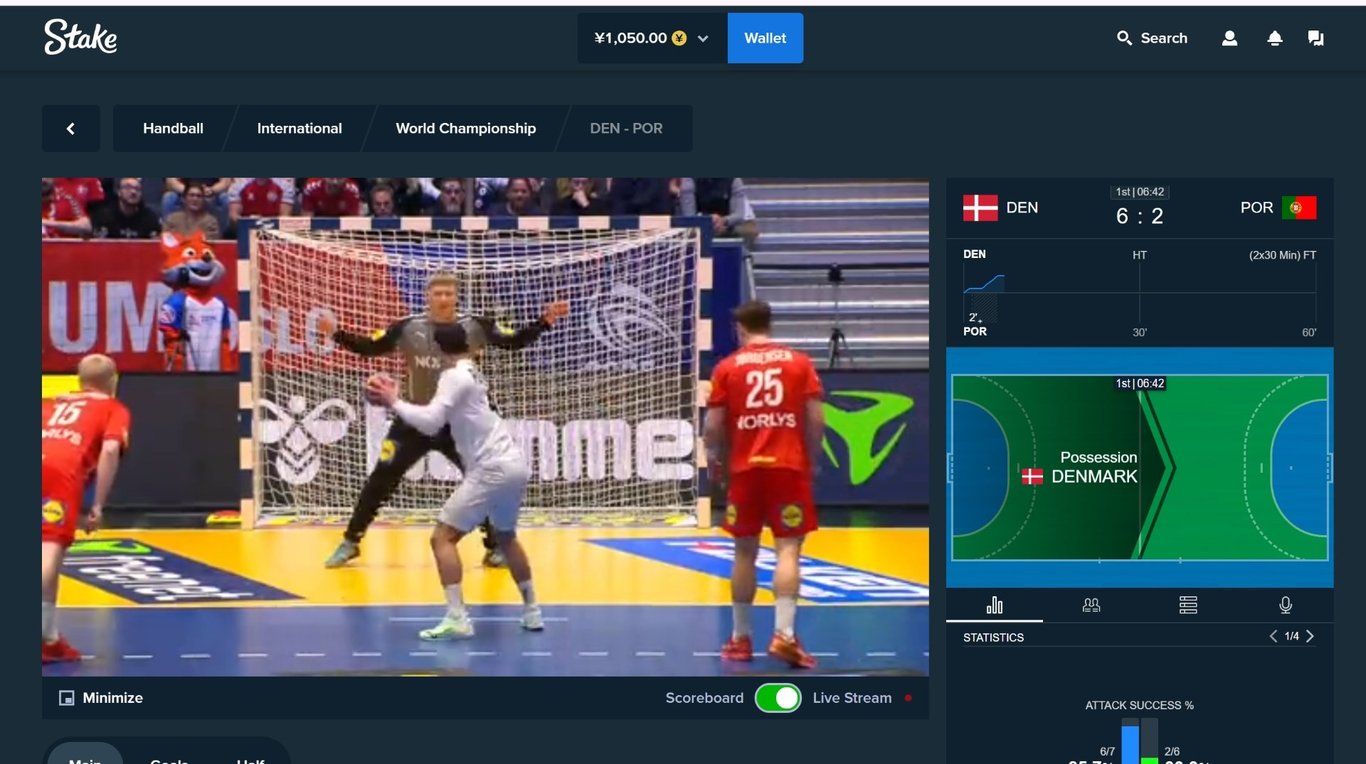
Task: Open the chat bubbles icon
Action: point(1316,38)
